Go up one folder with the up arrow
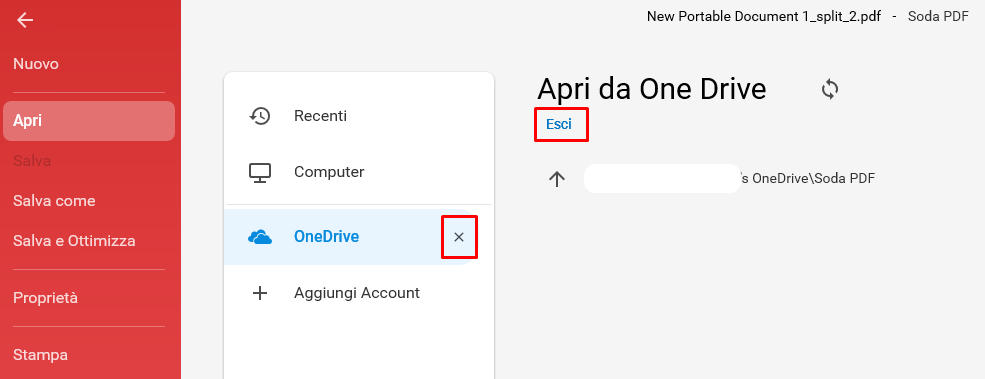985x379 pixels. pyautogui.click(x=557, y=179)
